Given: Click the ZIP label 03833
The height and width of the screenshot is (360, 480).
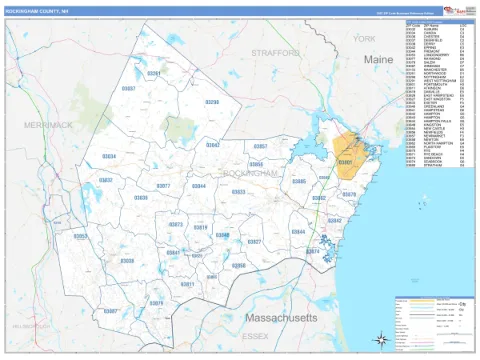Looking at the screenshot, I should [239, 192].
